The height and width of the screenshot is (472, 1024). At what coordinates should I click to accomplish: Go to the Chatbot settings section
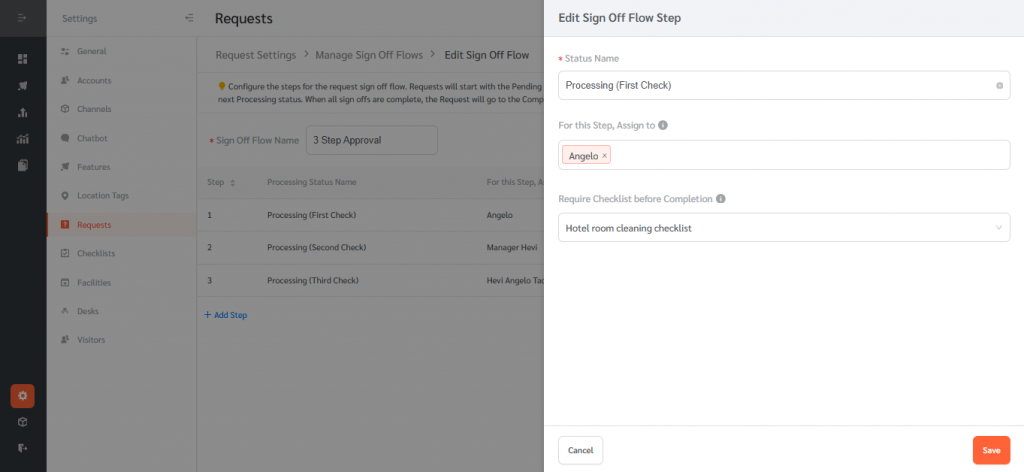click(91, 138)
